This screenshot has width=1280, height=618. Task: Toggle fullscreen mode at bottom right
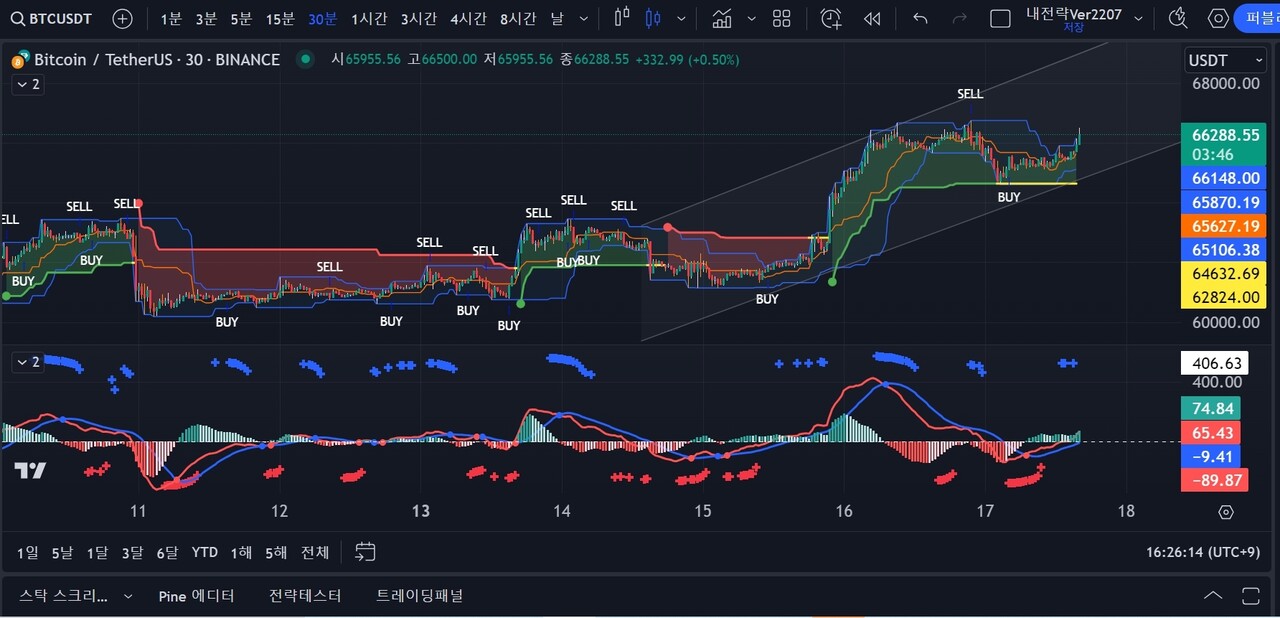(1251, 596)
